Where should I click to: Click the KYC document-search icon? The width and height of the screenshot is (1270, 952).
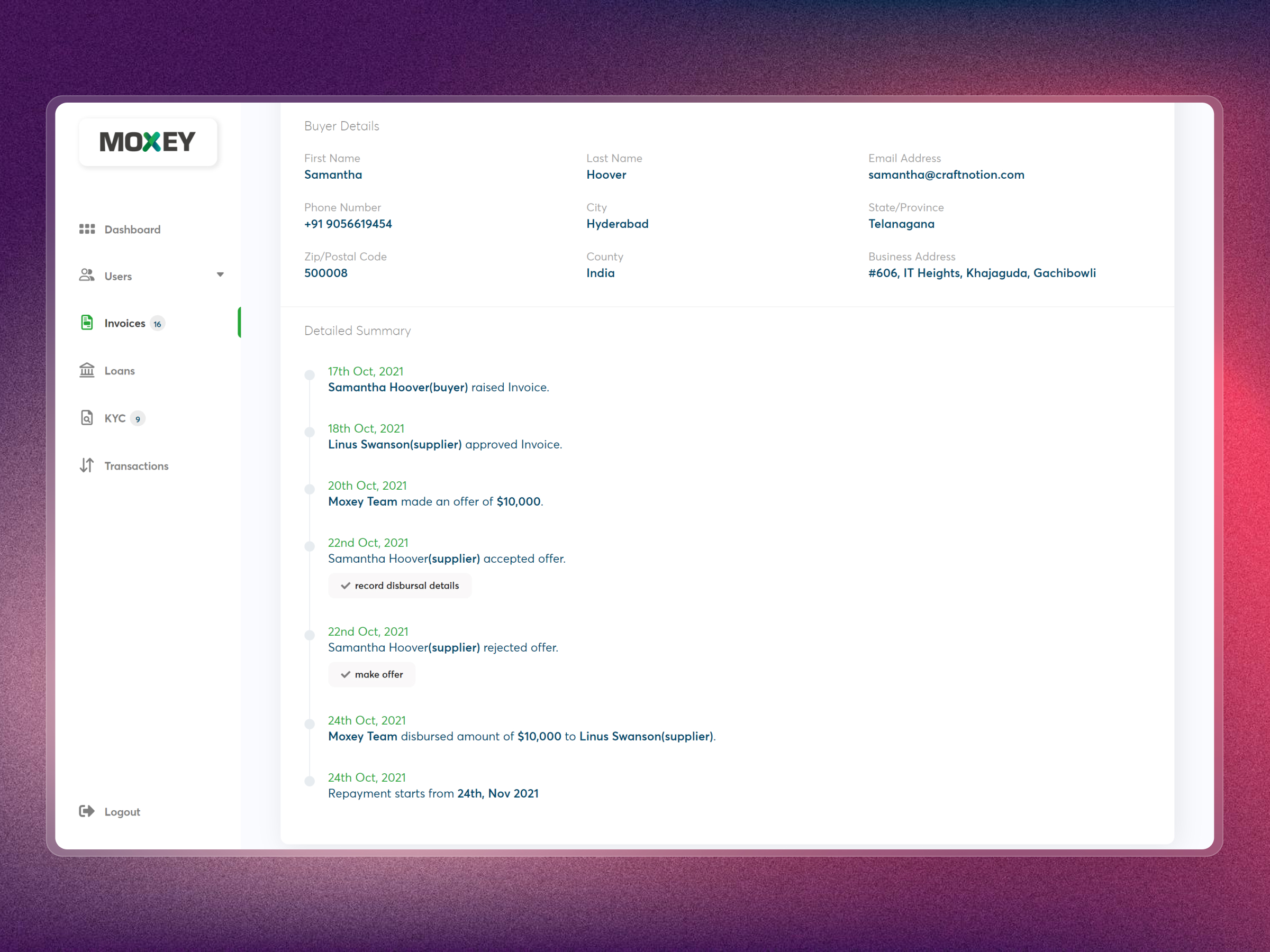(x=87, y=418)
